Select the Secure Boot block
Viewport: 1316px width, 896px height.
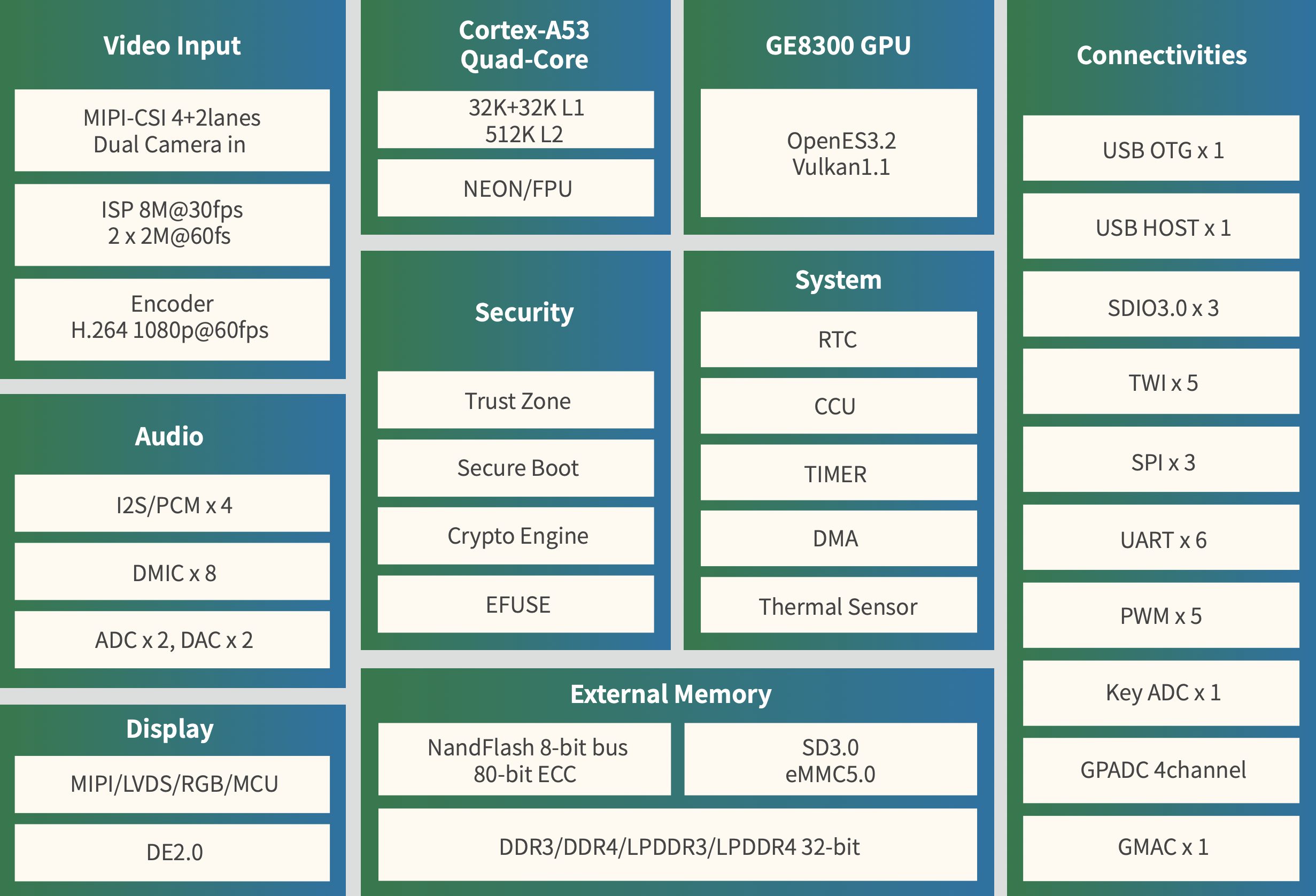tap(515, 468)
